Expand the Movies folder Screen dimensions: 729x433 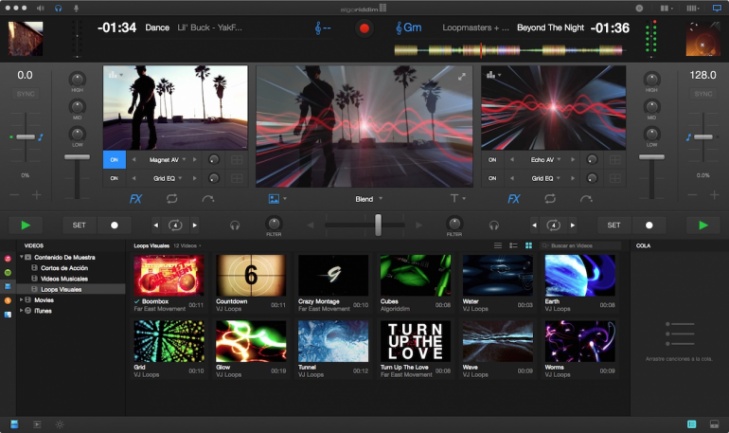click(21, 300)
